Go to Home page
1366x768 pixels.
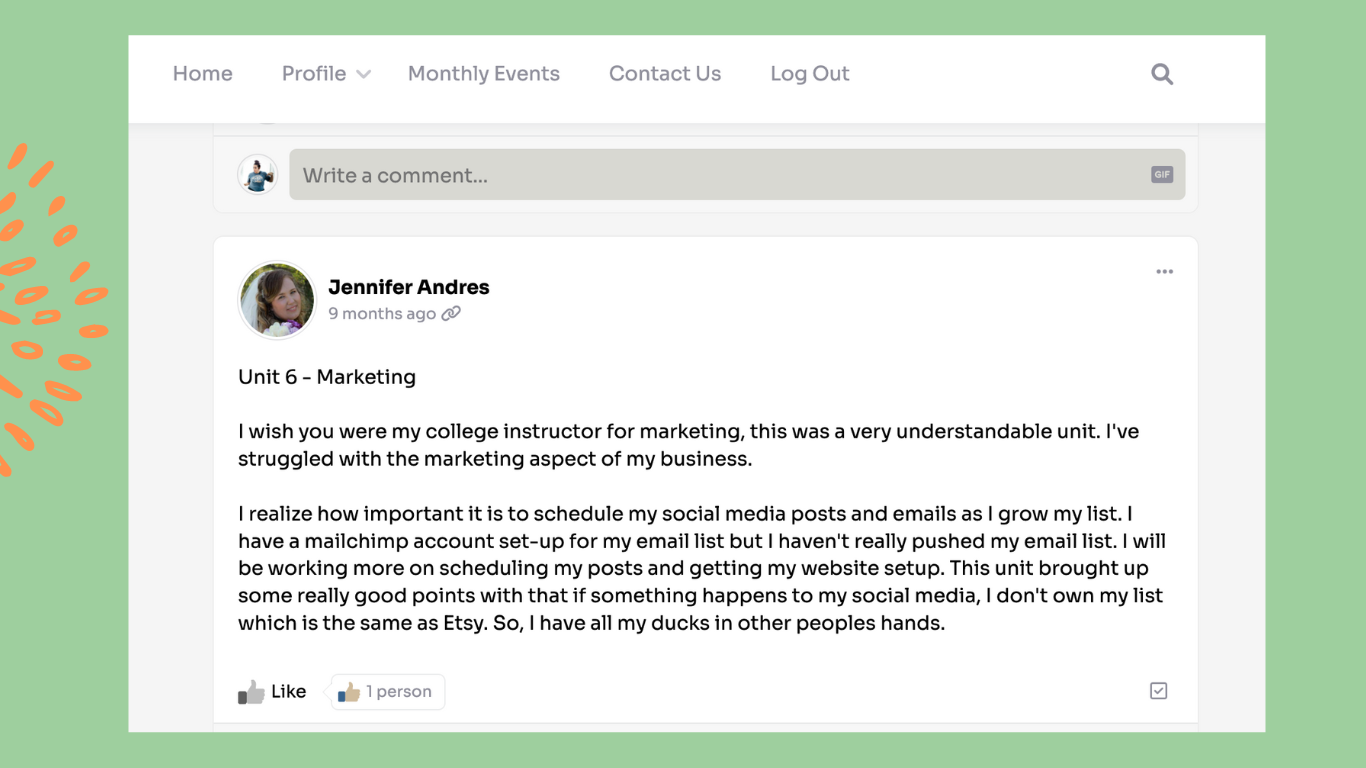click(202, 74)
